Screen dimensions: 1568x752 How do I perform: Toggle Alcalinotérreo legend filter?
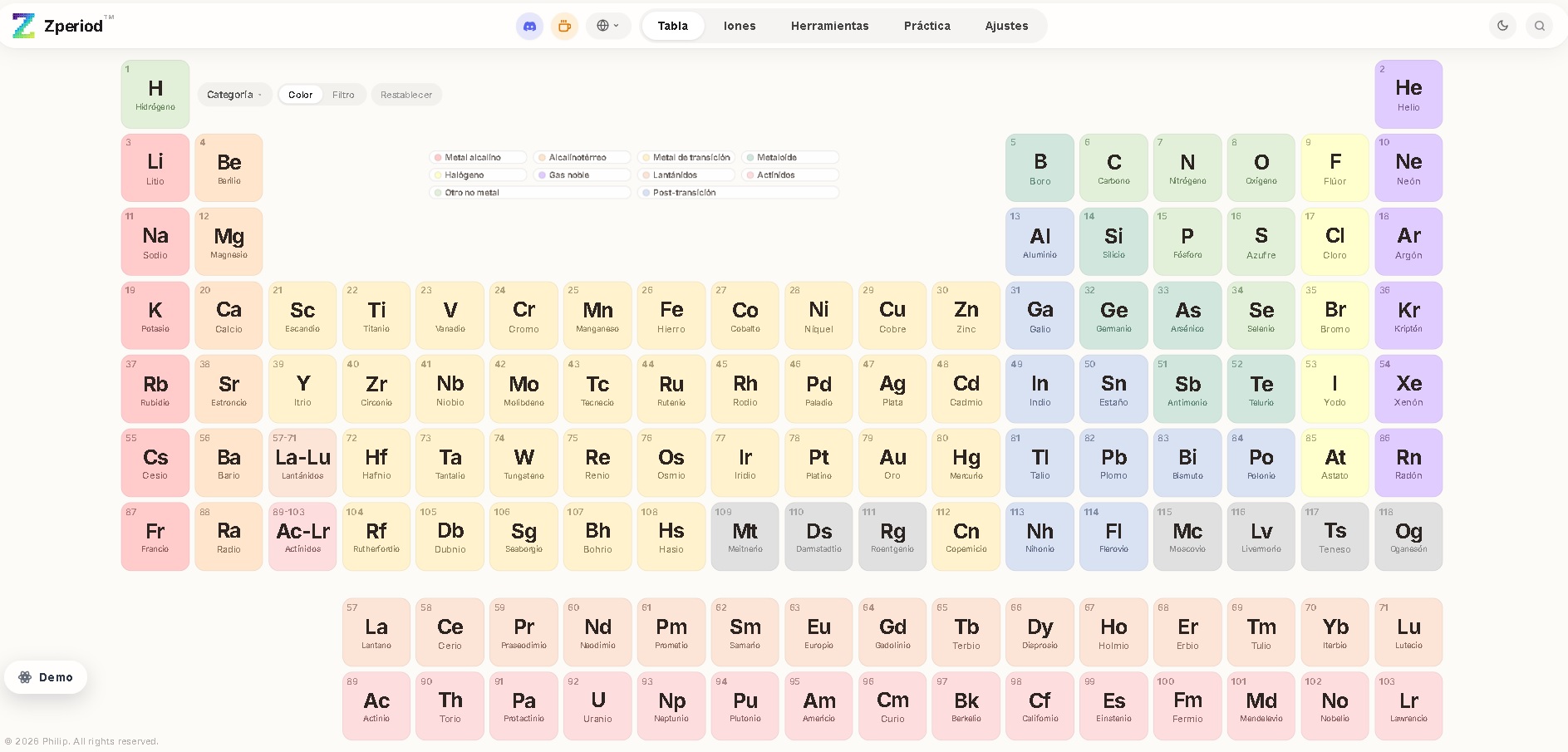pos(582,157)
